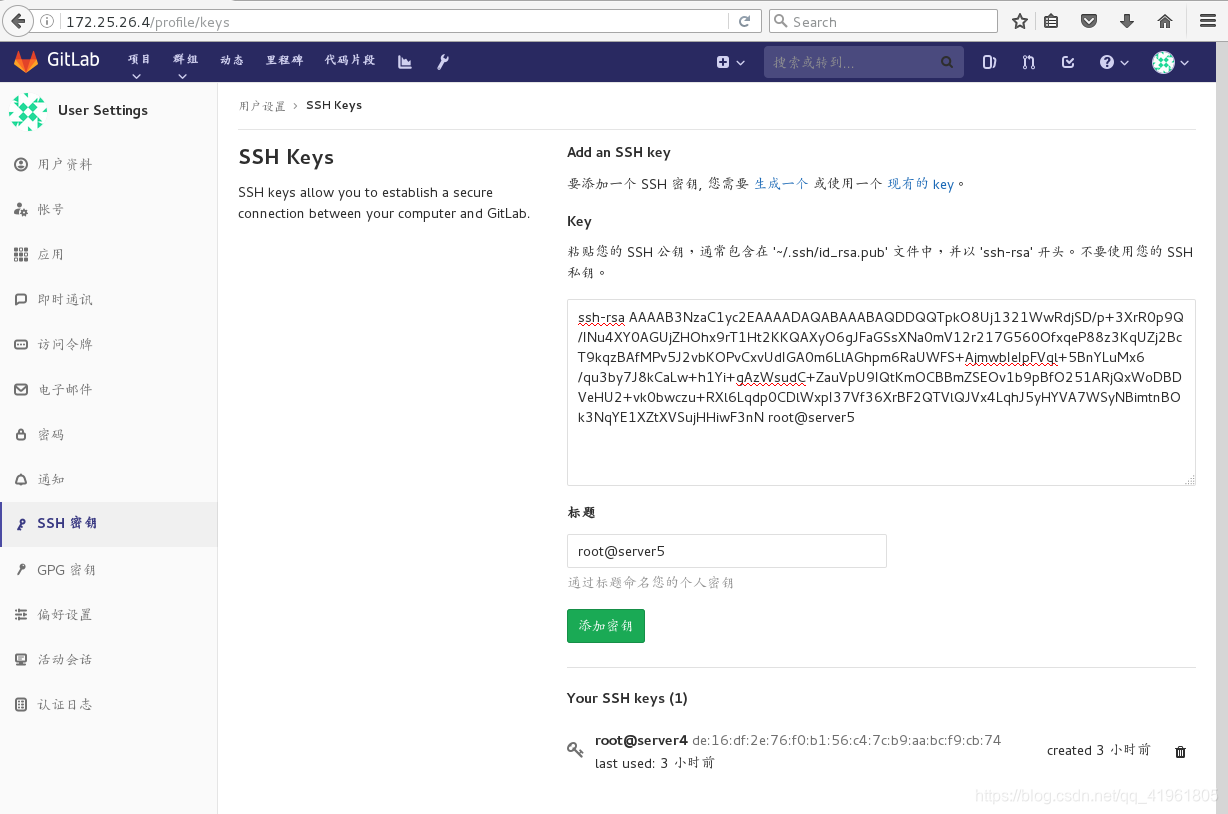
Task: Click 电子邮件 envelope icon in sidebar
Action: pos(21,389)
